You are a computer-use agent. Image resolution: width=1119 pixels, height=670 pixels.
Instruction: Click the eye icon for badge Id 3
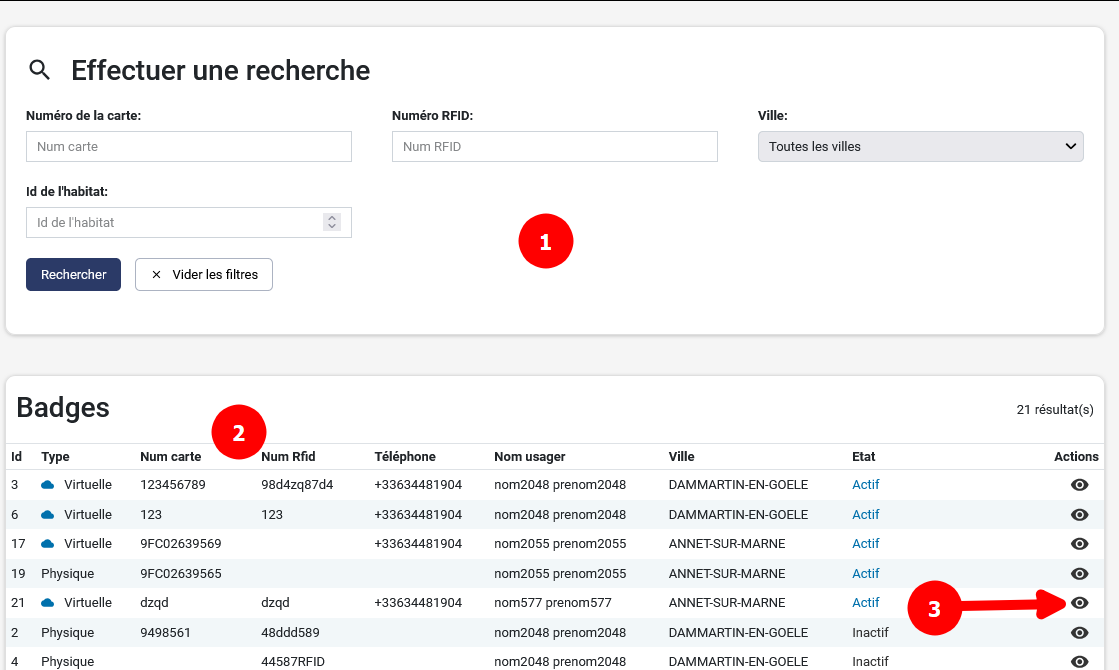(1079, 485)
